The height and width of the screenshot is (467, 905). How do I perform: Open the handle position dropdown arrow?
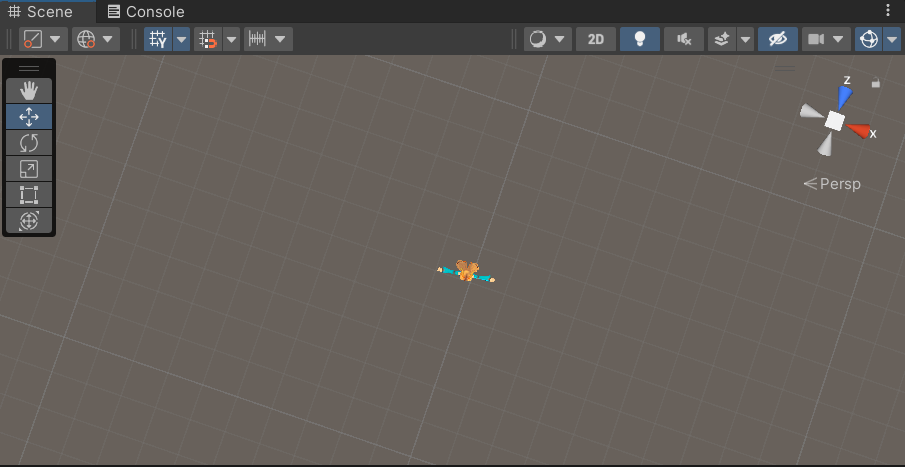[55, 39]
